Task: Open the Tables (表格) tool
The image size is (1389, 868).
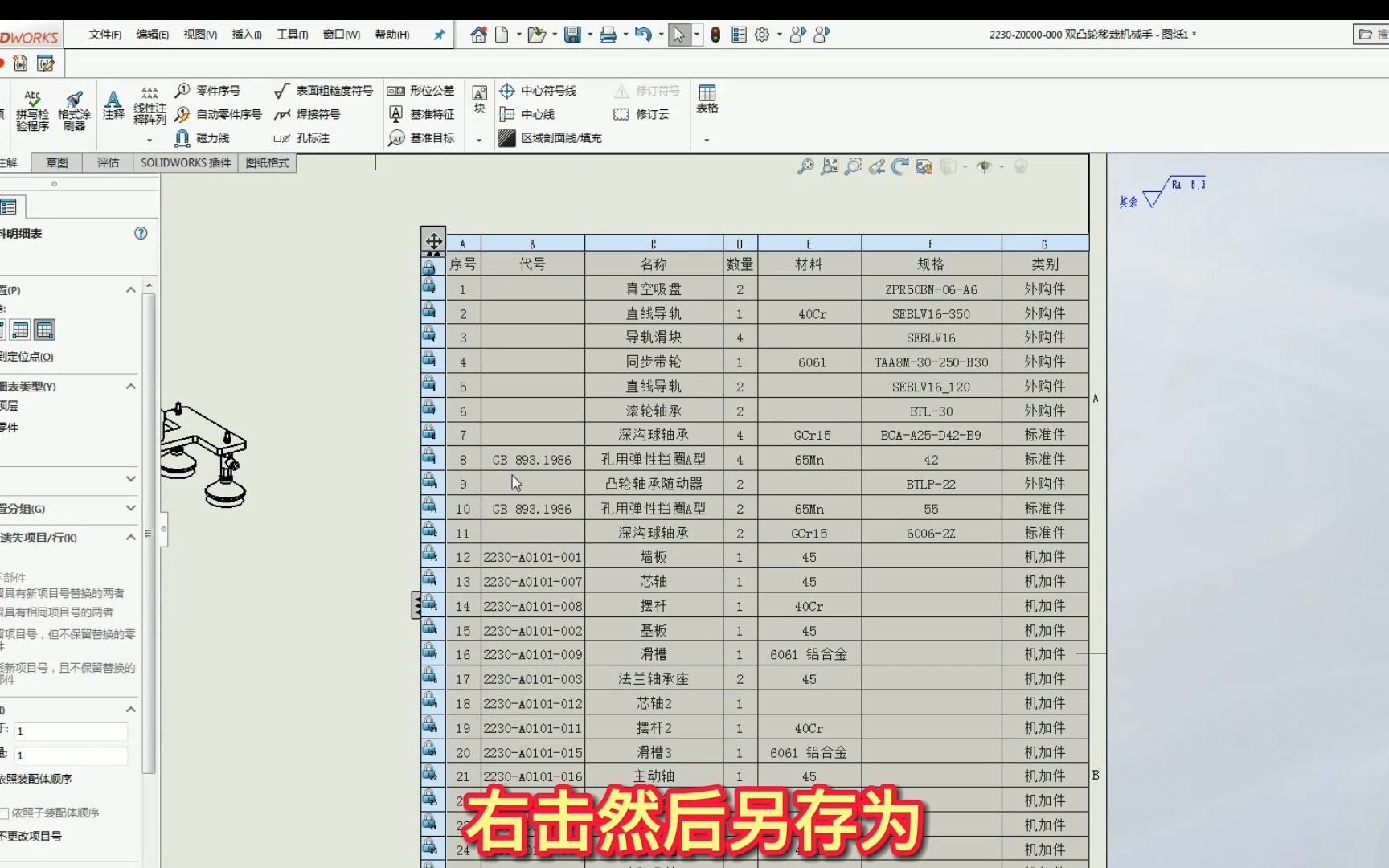Action: (x=707, y=99)
